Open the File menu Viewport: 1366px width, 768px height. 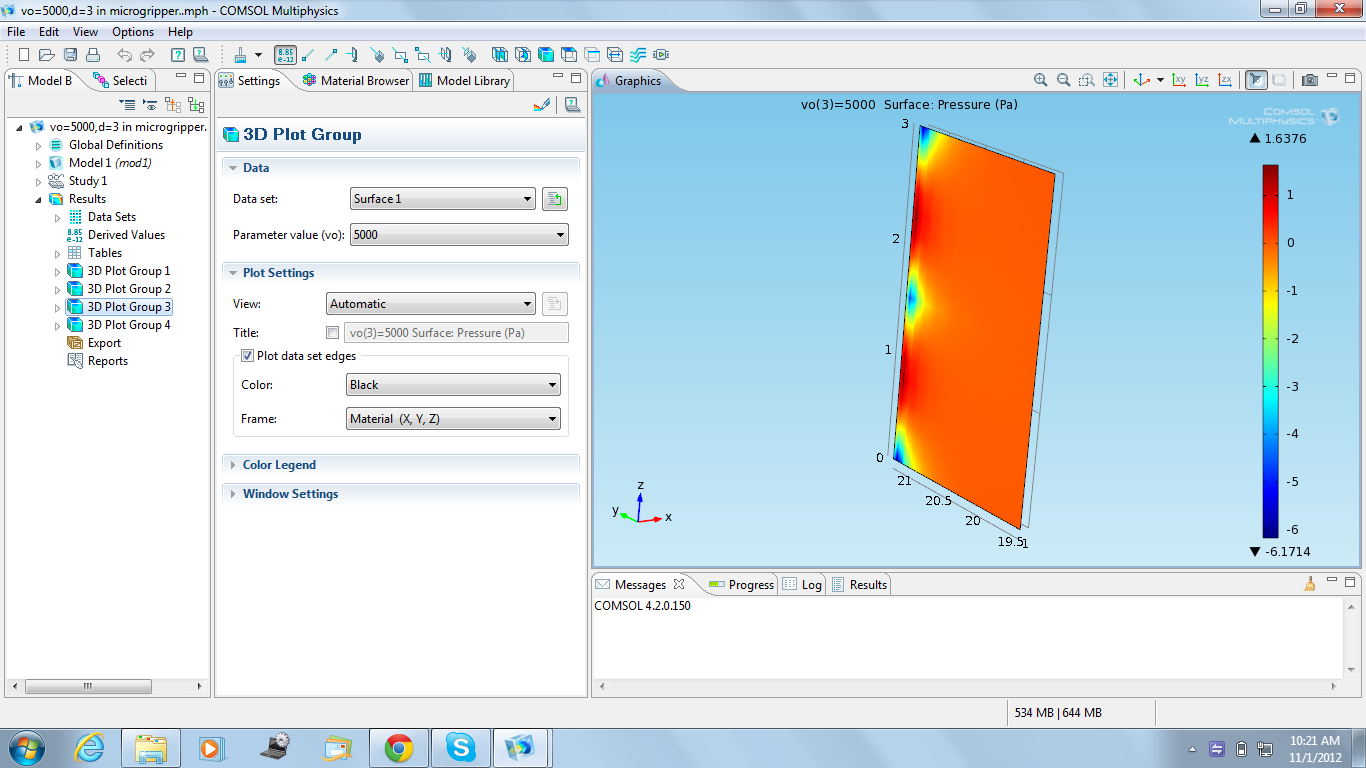pos(16,32)
